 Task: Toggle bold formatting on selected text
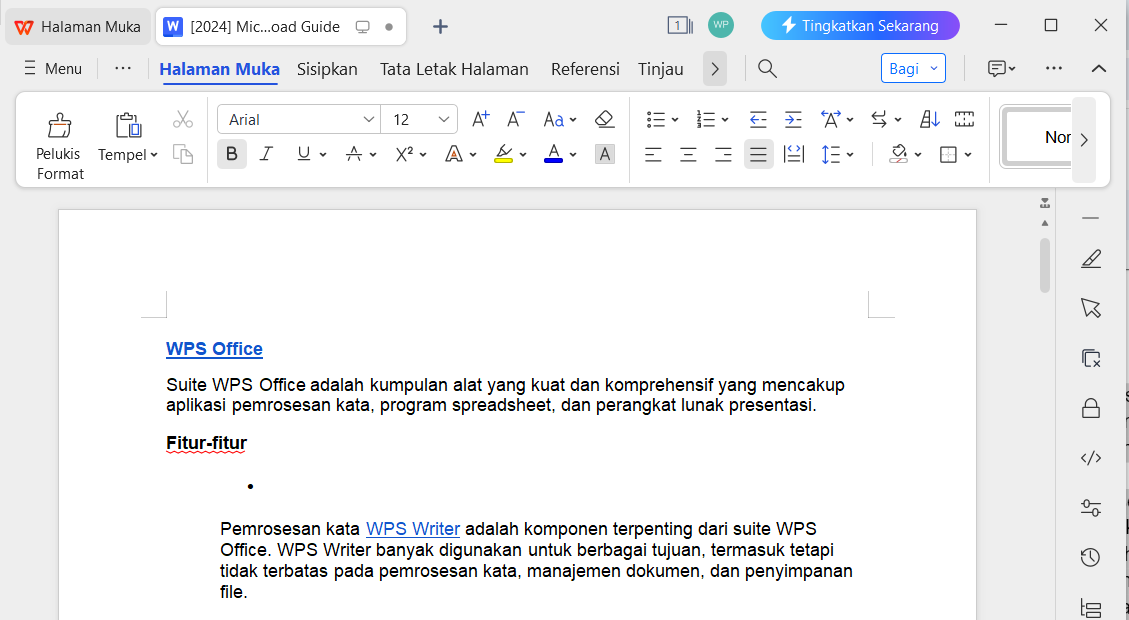click(x=231, y=154)
